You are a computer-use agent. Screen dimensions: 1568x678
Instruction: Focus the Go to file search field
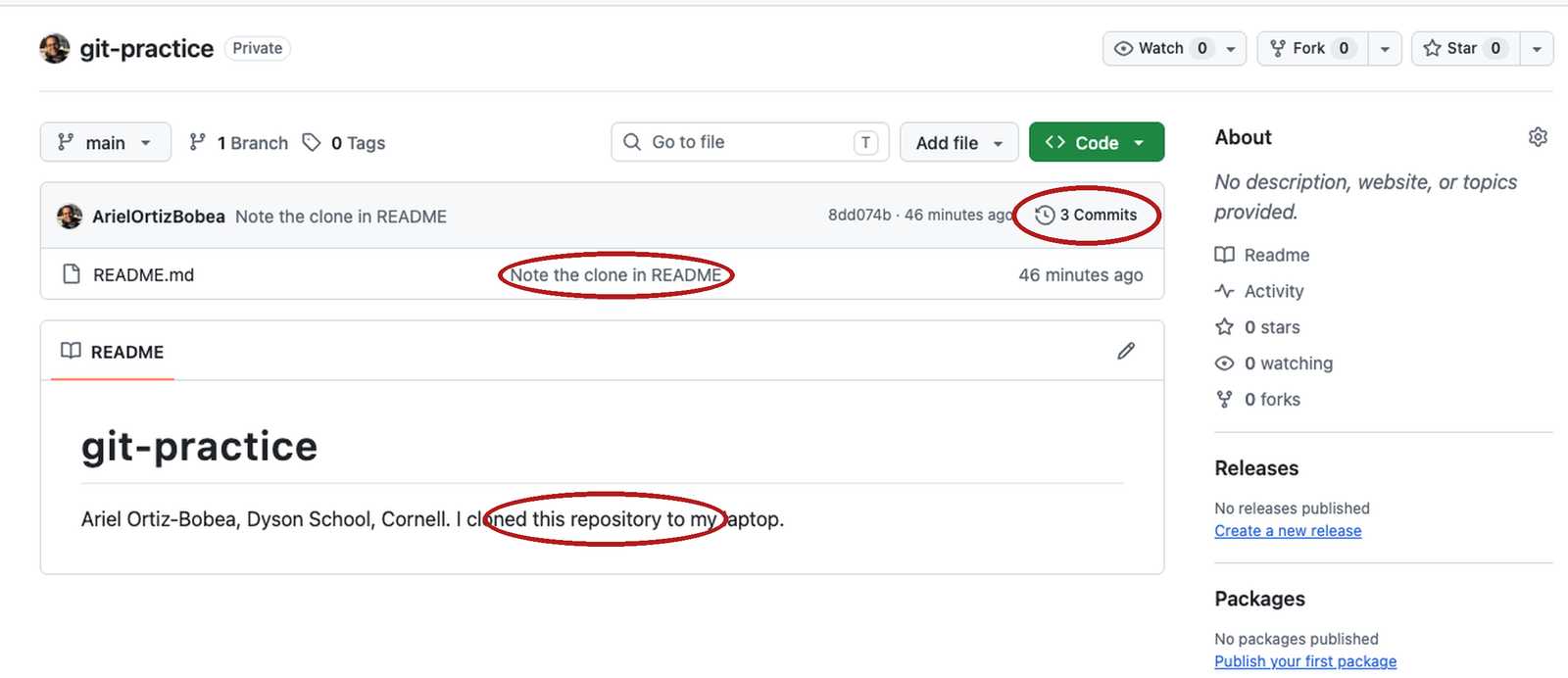[x=750, y=142]
